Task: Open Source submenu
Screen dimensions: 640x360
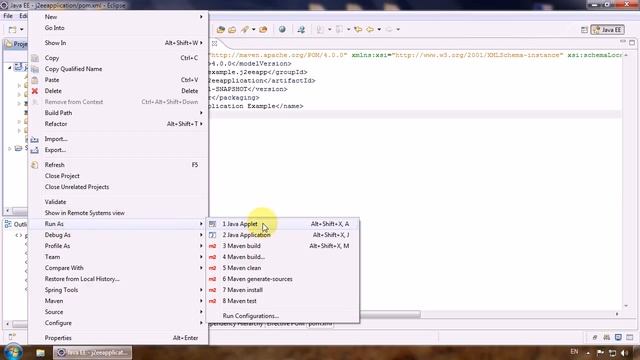Action: coord(118,312)
